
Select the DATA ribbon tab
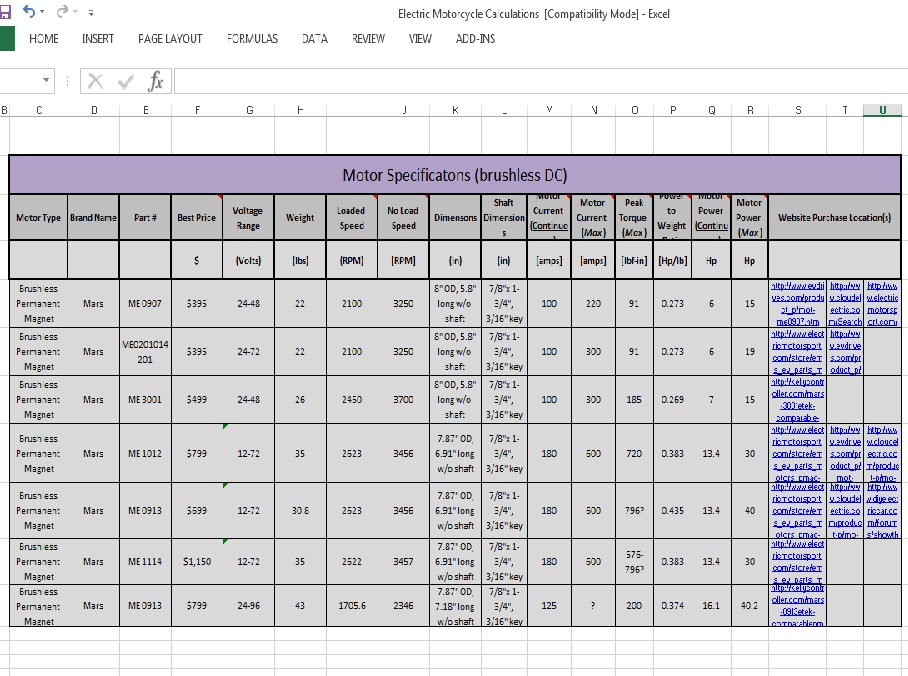click(315, 39)
